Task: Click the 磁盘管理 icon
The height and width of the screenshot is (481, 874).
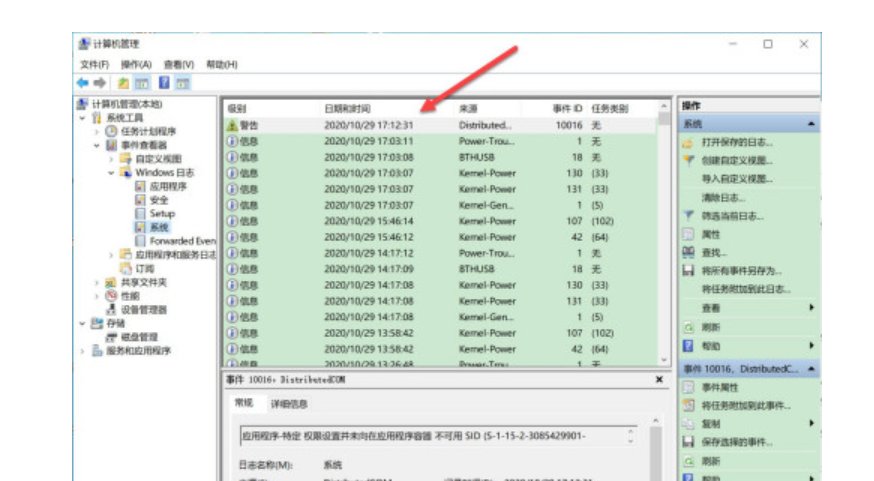Action: 111,337
